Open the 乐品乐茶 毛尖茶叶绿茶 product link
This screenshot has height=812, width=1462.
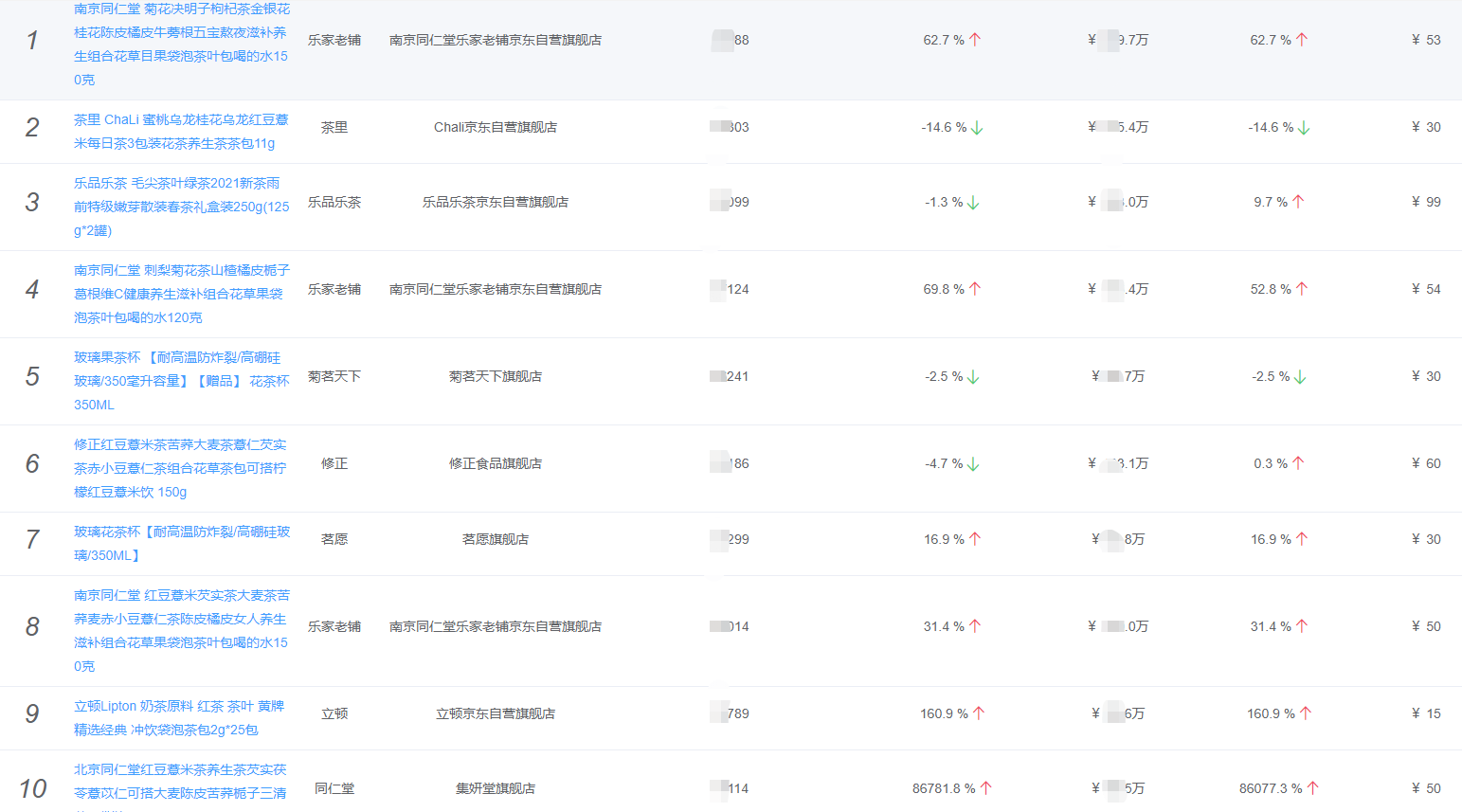point(181,207)
